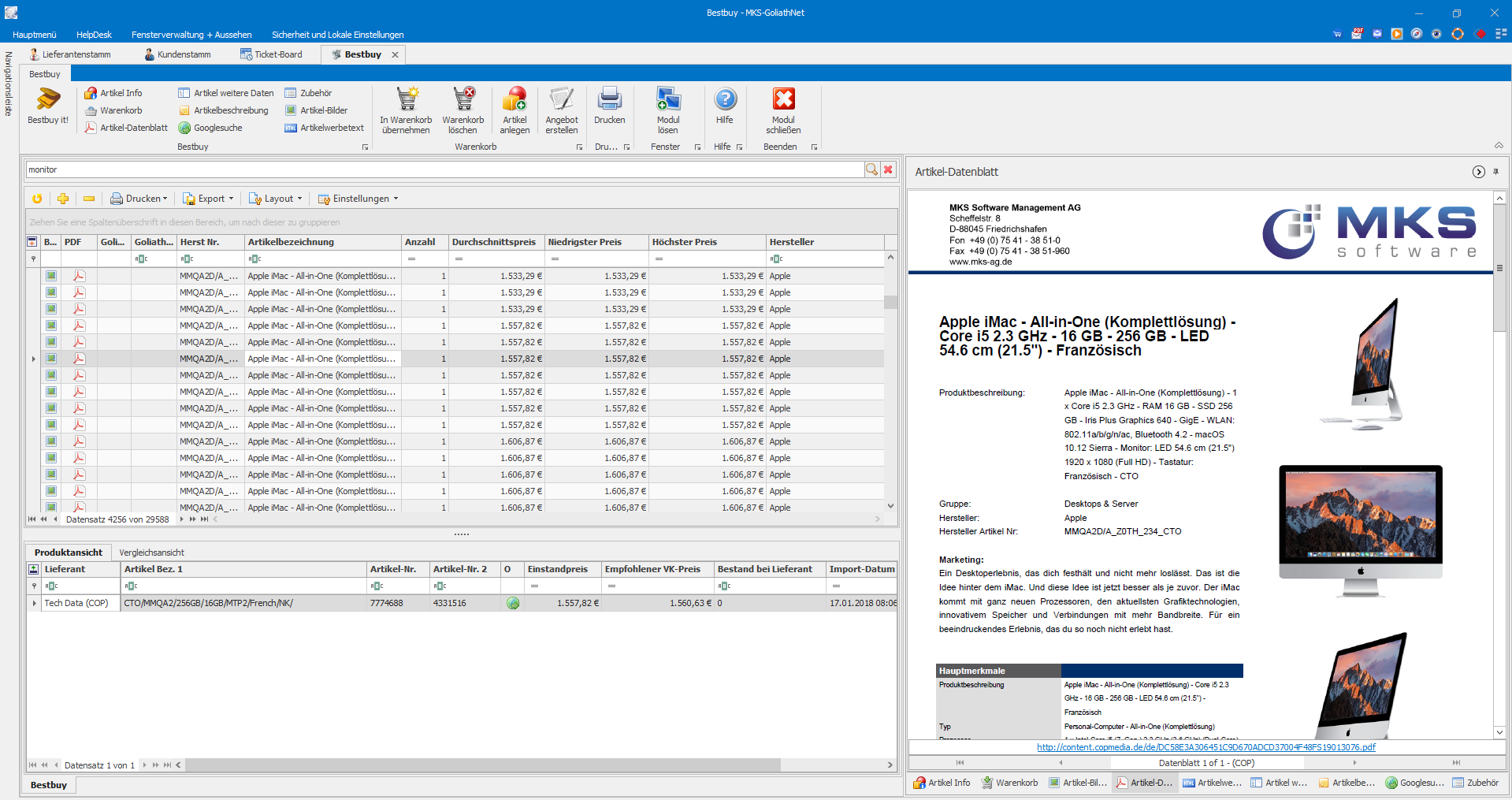Viewport: 1512px width, 800px height.
Task: Run search with the magnifier icon
Action: pyautogui.click(x=871, y=169)
